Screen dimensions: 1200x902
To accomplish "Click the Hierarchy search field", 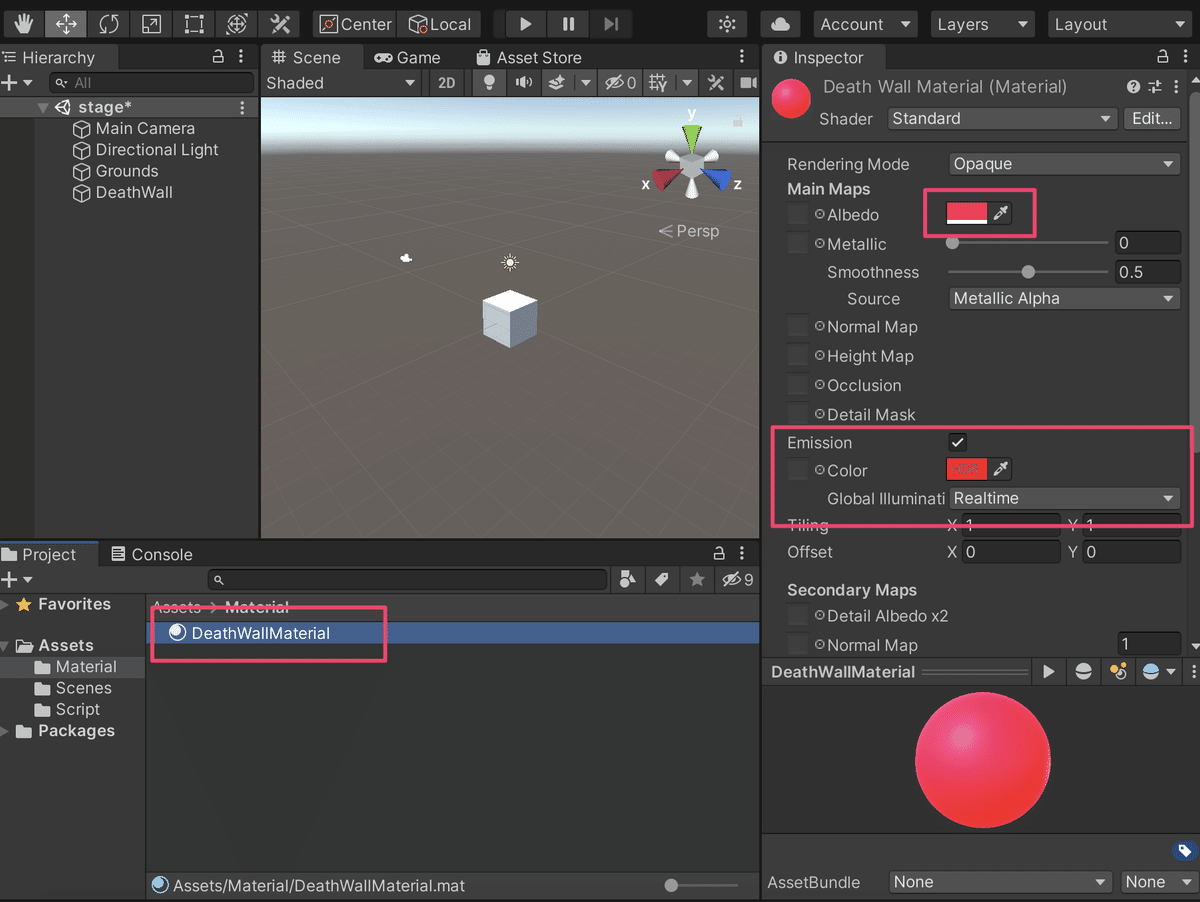I will (152, 83).
